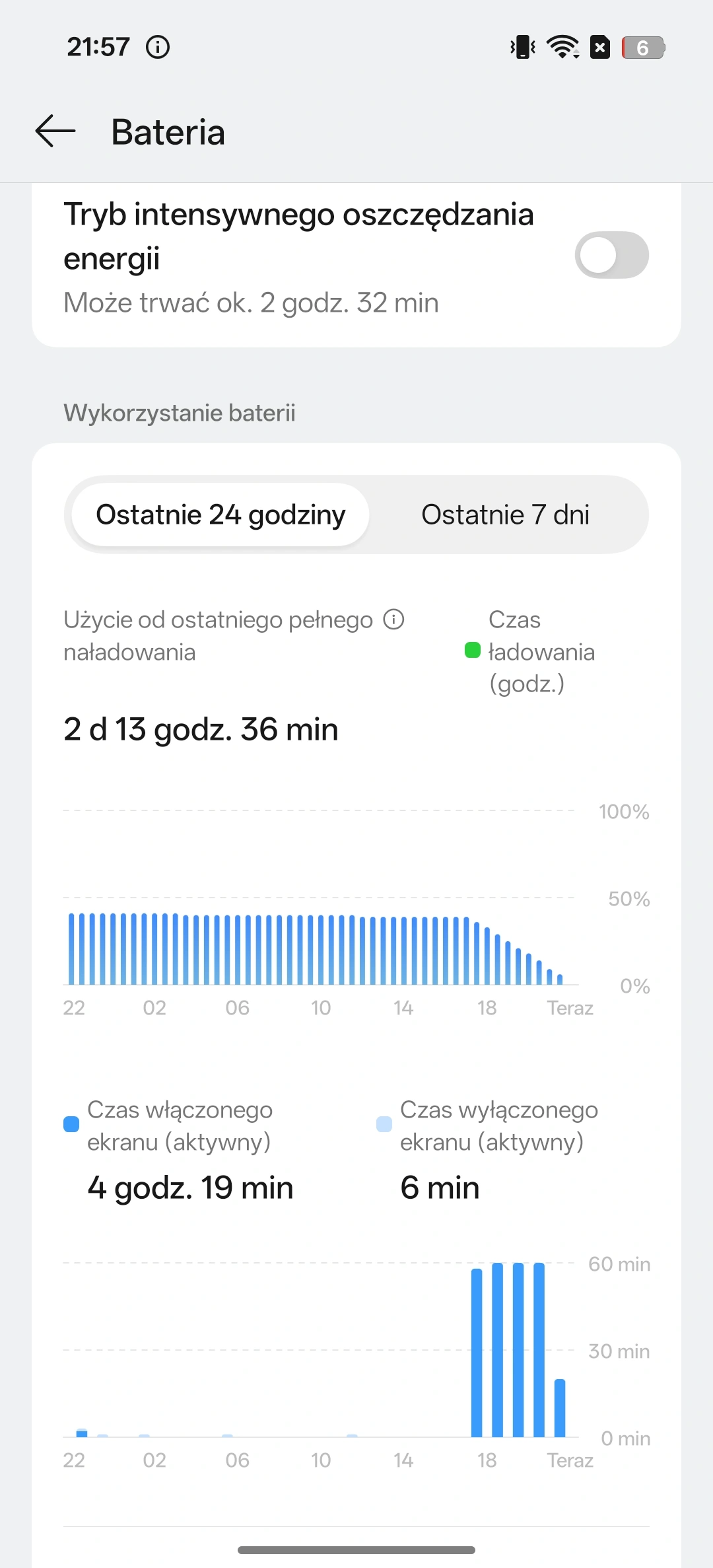Tap the Tryb intensywnego oszczędzania energii label
The height and width of the screenshot is (1568, 713).
tap(298, 236)
